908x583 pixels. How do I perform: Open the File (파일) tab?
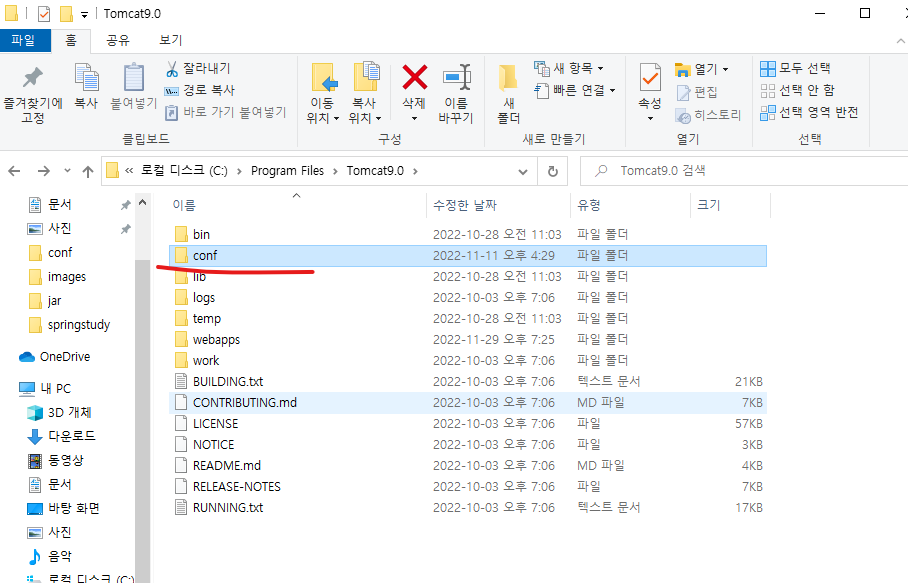(x=24, y=41)
